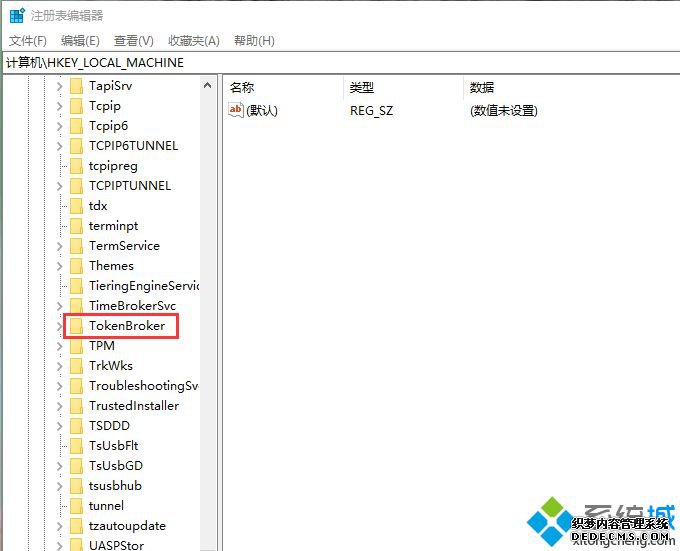Select the Themes key label
This screenshot has width=680, height=551.
pyautogui.click(x=111, y=266)
